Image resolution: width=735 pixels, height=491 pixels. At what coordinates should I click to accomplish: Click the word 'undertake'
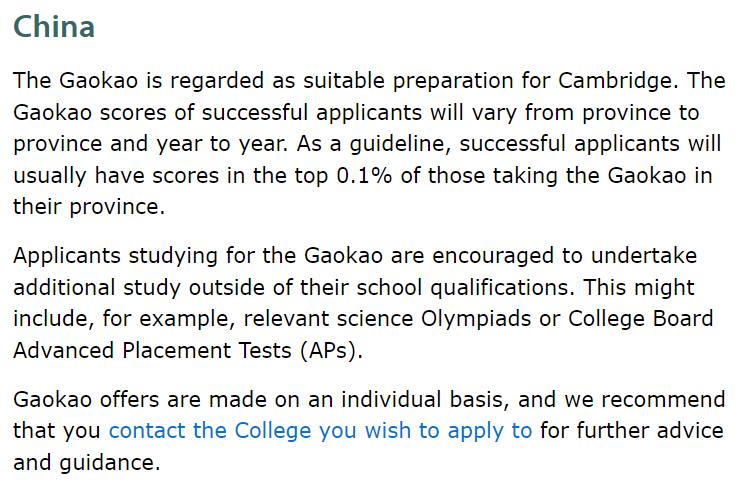click(x=644, y=256)
